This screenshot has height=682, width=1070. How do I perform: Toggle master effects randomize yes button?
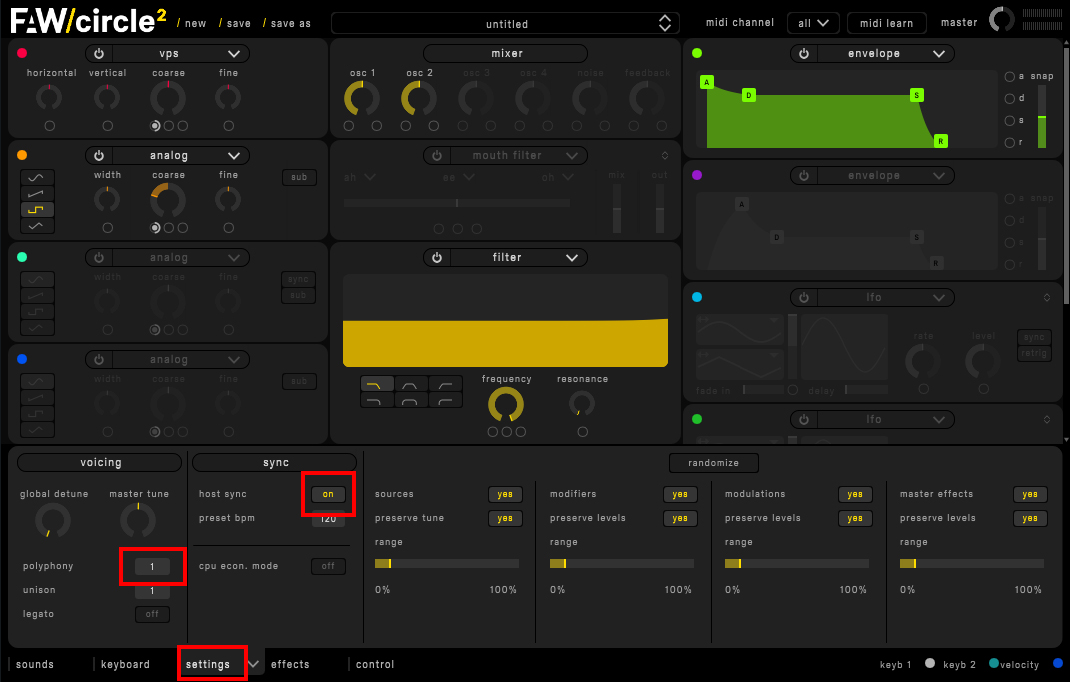[1030, 494]
